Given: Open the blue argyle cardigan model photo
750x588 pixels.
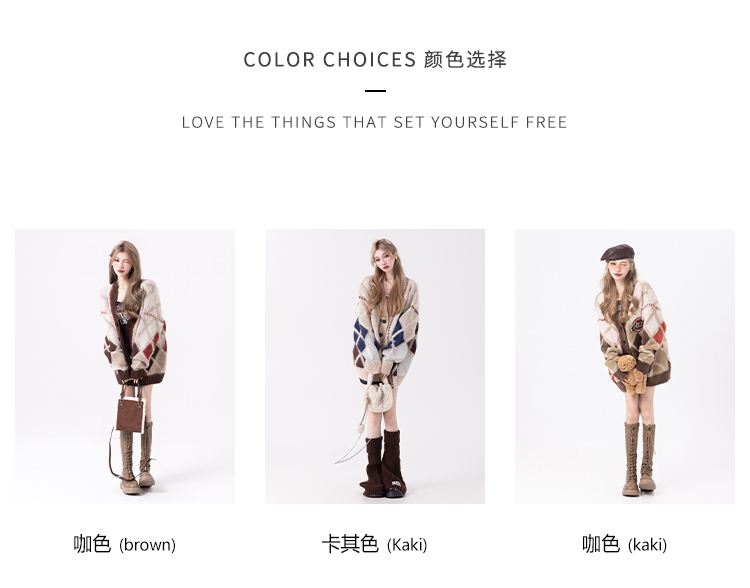Looking at the screenshot, I should [x=375, y=366].
